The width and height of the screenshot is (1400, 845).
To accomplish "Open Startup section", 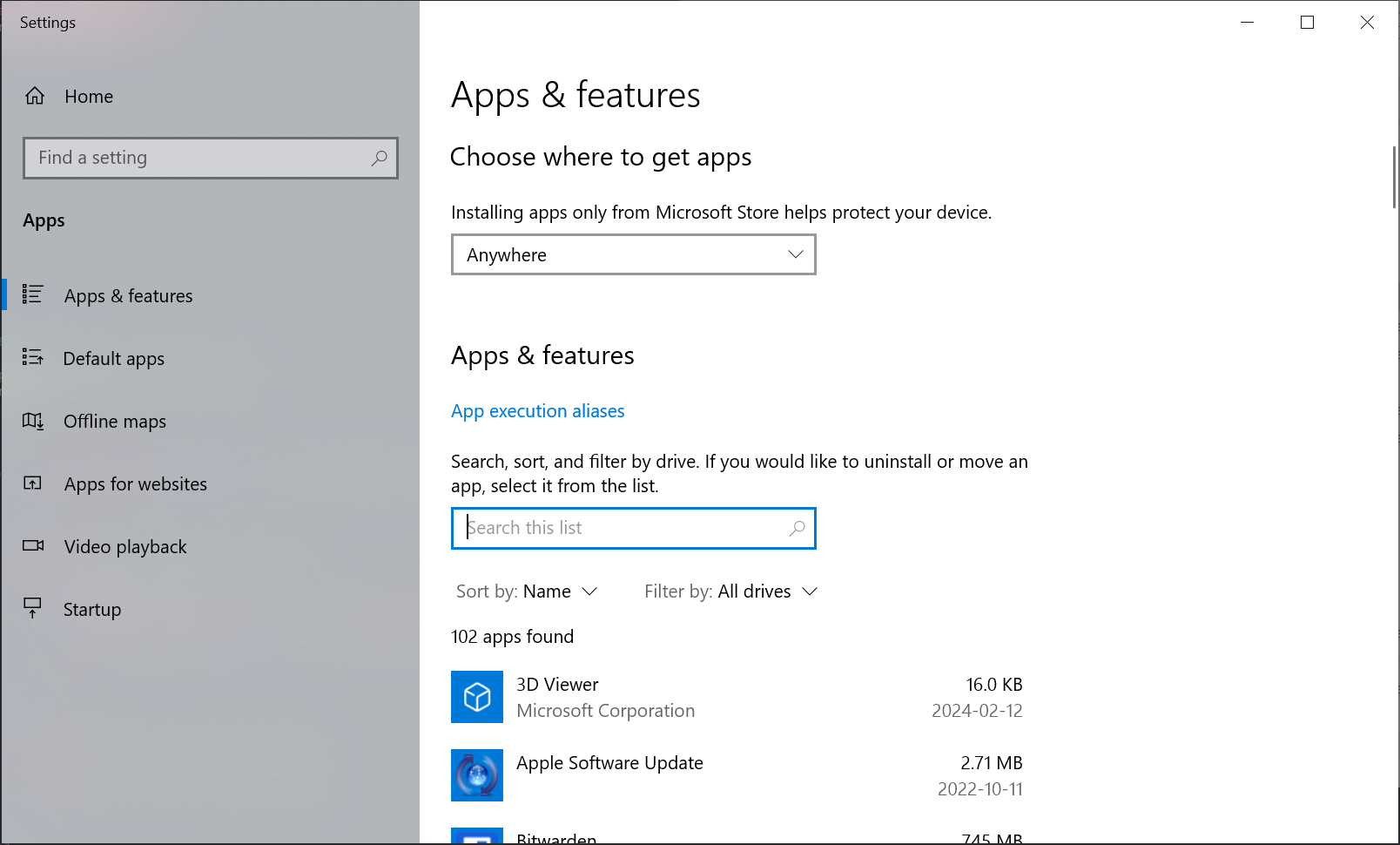I will [211, 609].
